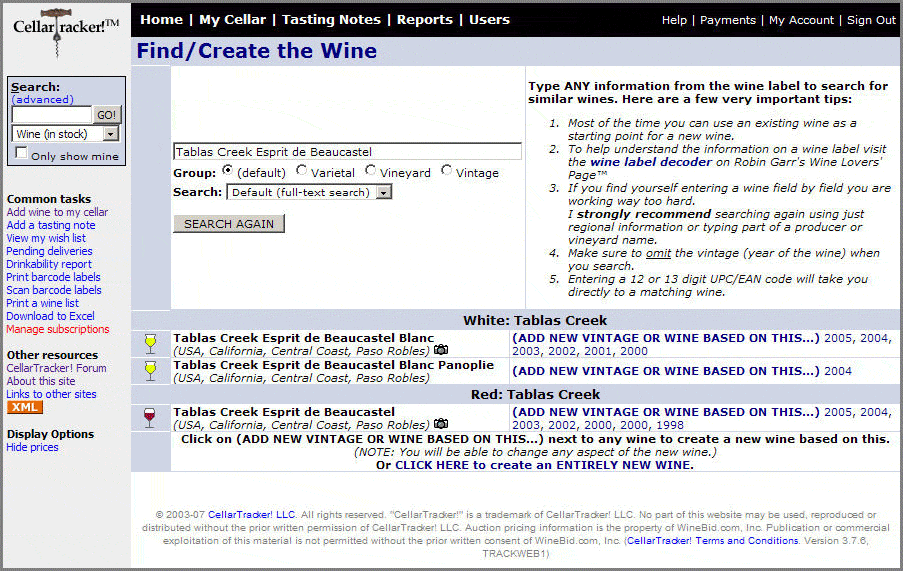Click the White: Tablas Creek section header
This screenshot has height=571, width=903.
click(x=535, y=321)
